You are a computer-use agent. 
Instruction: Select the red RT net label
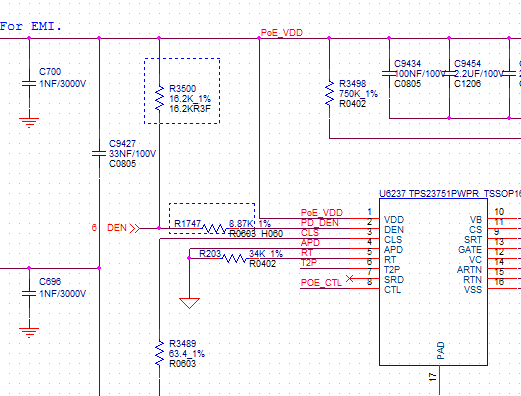click(307, 253)
